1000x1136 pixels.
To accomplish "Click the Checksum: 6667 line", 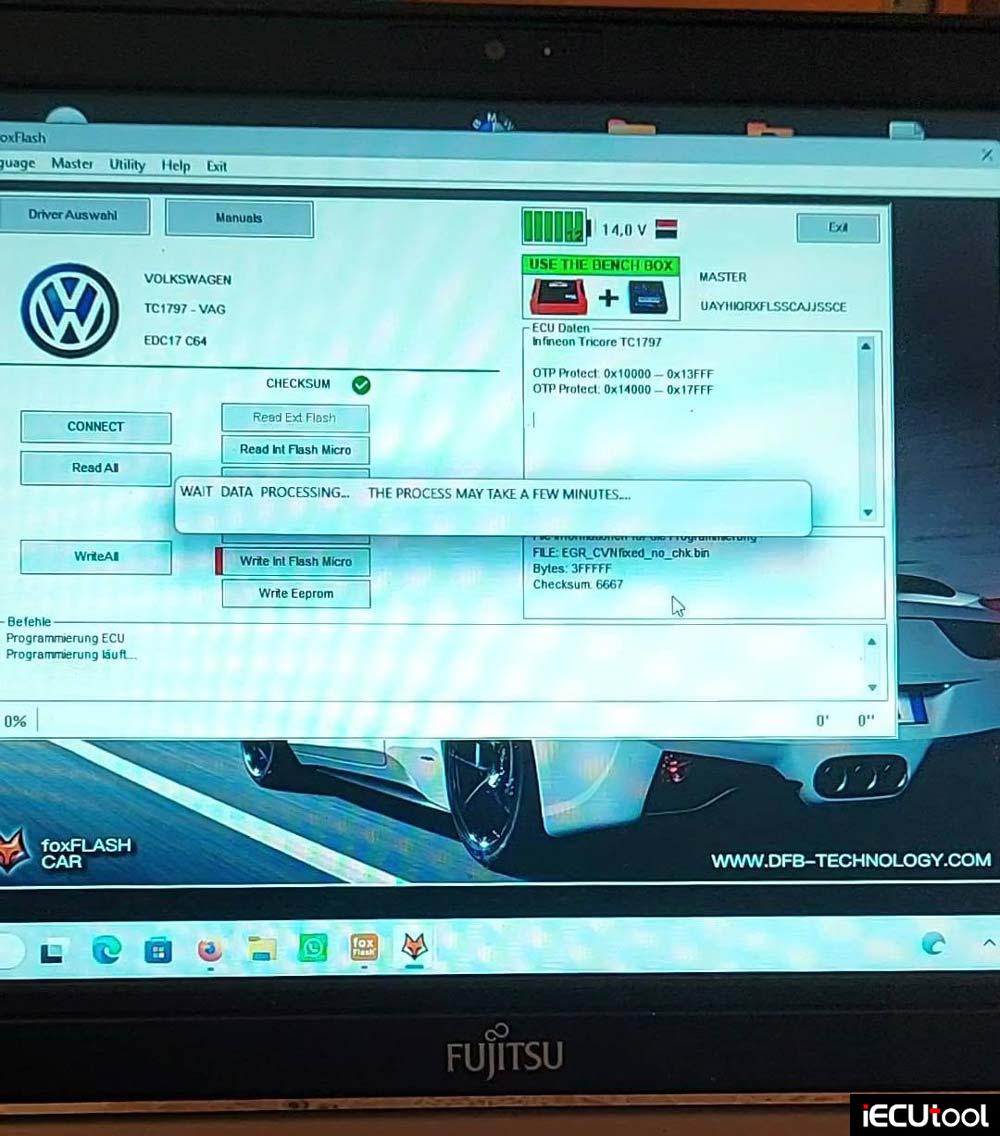I will click(578, 584).
